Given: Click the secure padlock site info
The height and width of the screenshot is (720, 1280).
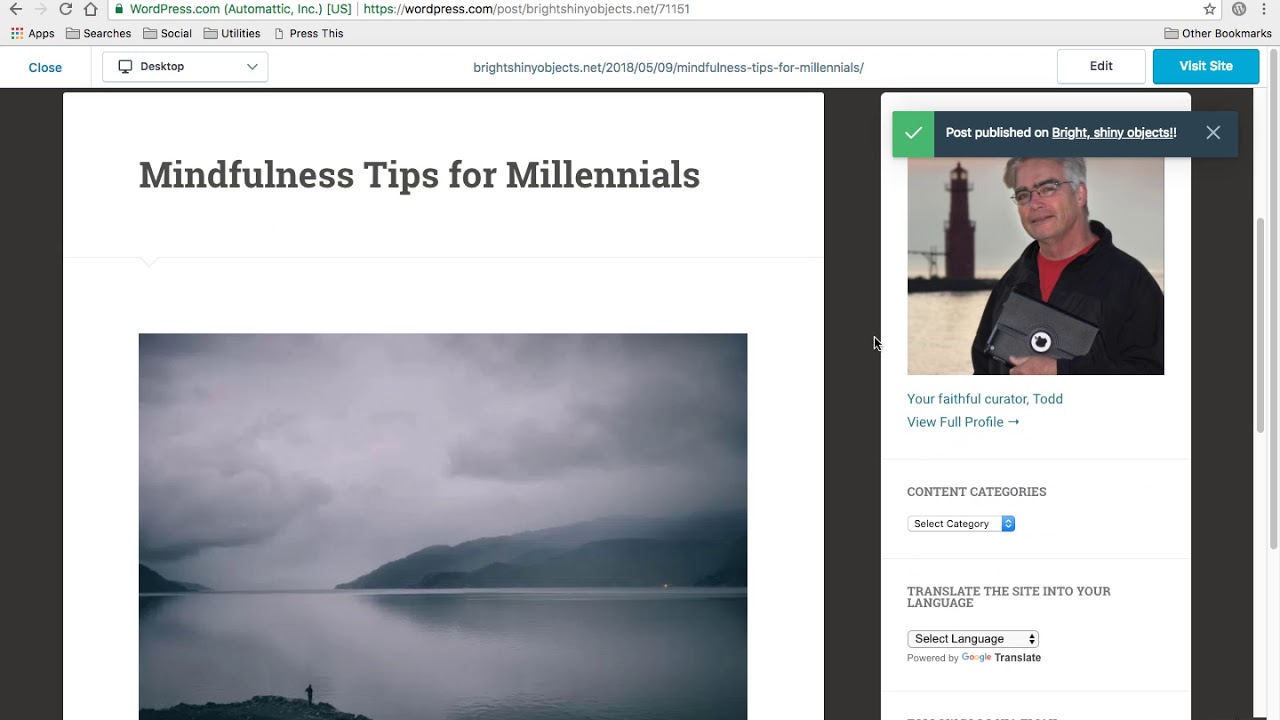Looking at the screenshot, I should point(120,9).
